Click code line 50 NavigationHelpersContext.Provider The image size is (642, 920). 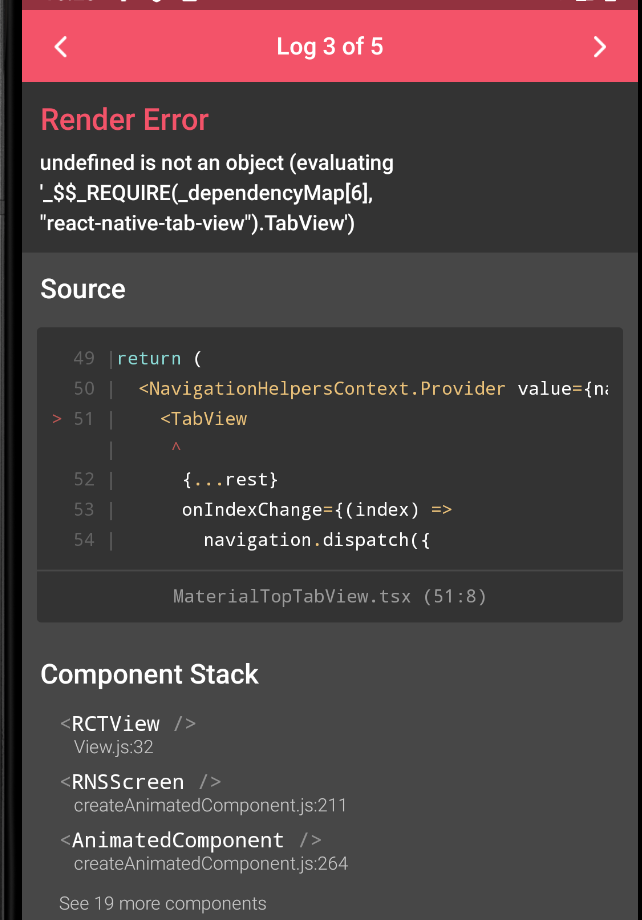326,388
